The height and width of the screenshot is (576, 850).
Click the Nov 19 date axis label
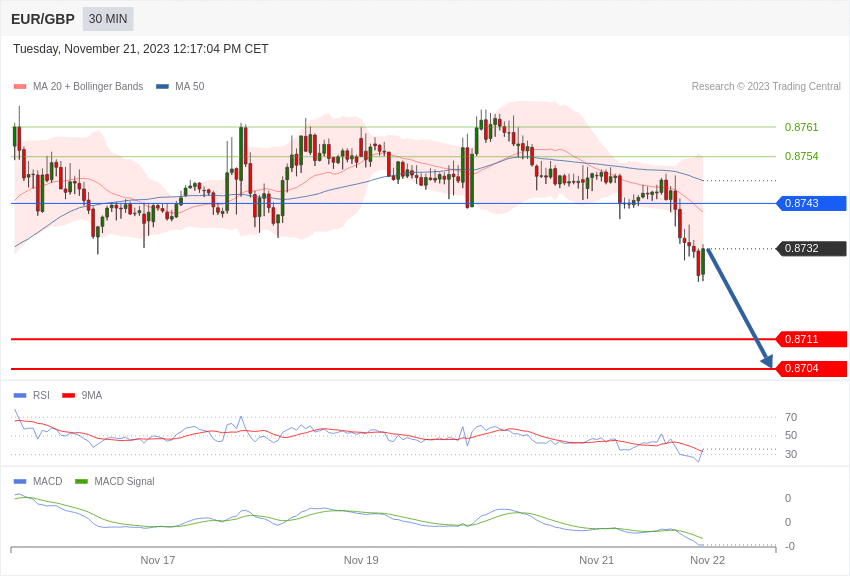pos(361,560)
